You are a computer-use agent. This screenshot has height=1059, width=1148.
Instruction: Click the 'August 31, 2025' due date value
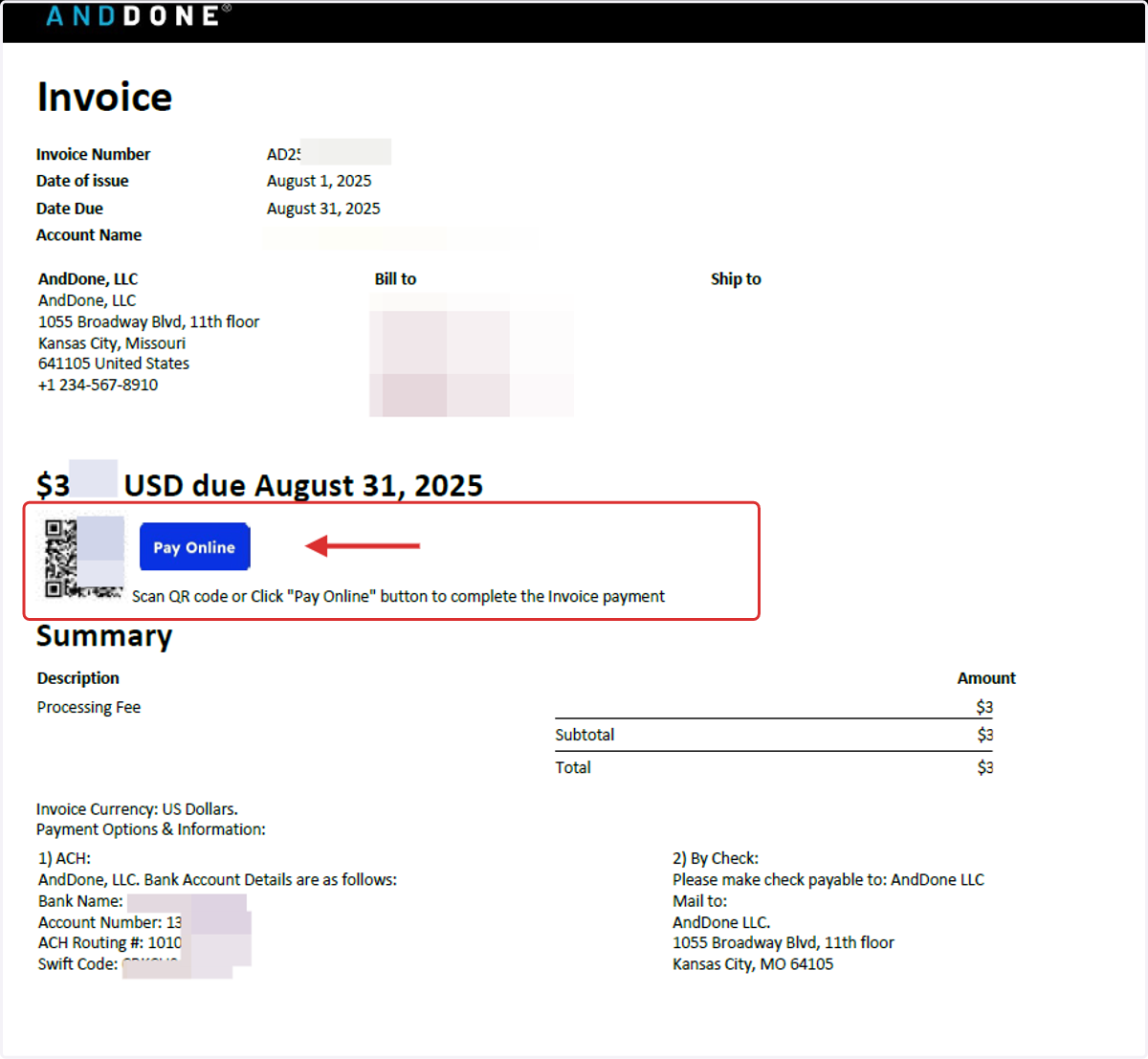tap(323, 209)
